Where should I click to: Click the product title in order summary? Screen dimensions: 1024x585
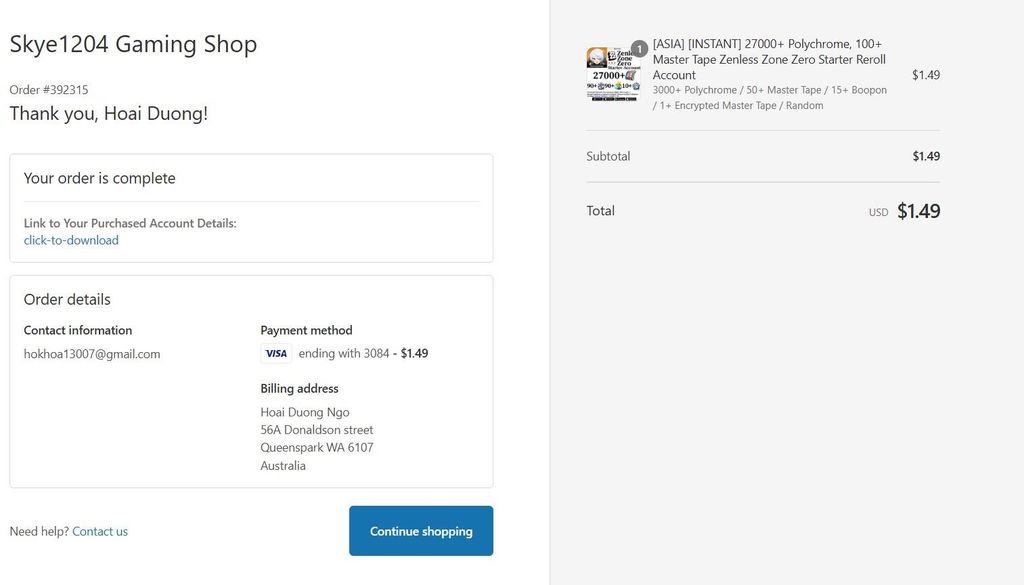[x=769, y=59]
